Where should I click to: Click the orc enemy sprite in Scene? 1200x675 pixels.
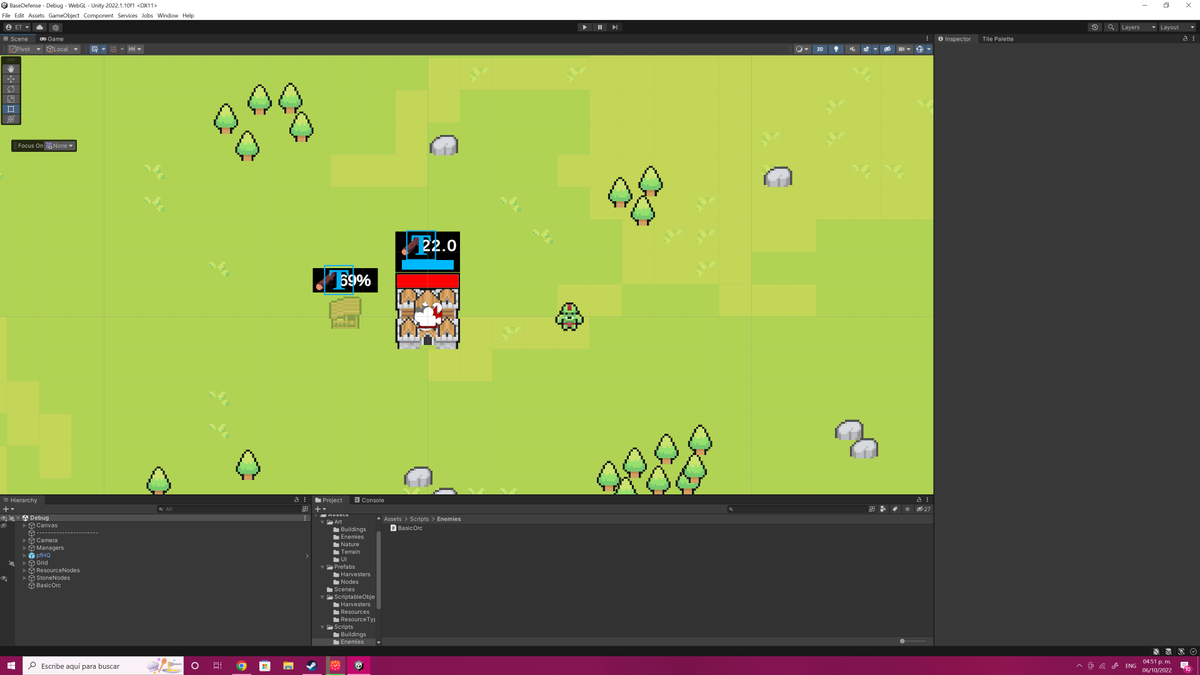(x=569, y=317)
